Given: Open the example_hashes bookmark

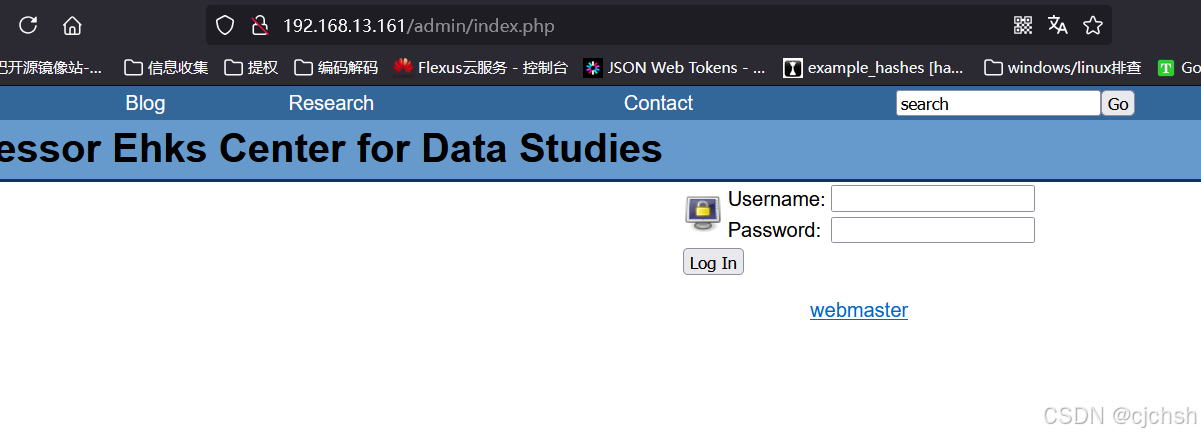Looking at the screenshot, I should 873,68.
